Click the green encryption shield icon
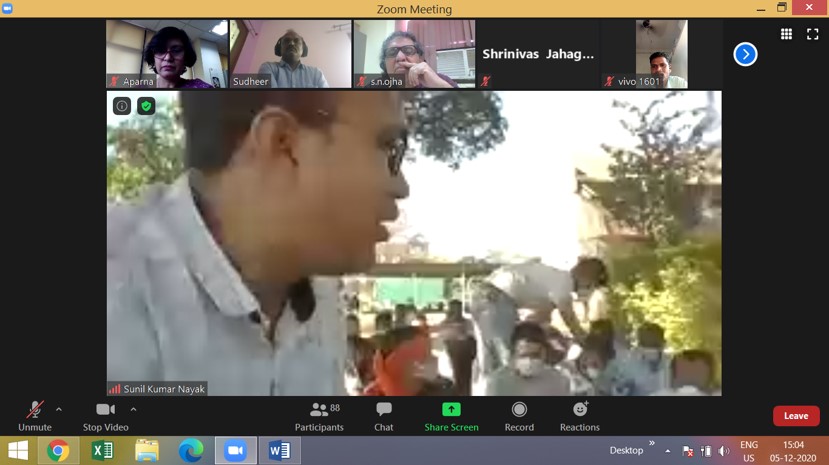The width and height of the screenshot is (829, 465). coord(146,106)
